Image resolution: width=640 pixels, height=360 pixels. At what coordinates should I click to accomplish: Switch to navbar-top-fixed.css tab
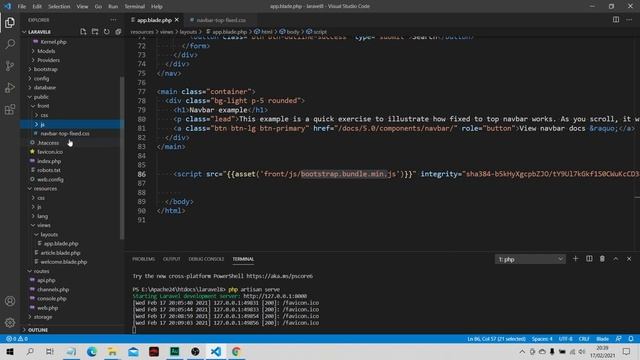(220, 20)
